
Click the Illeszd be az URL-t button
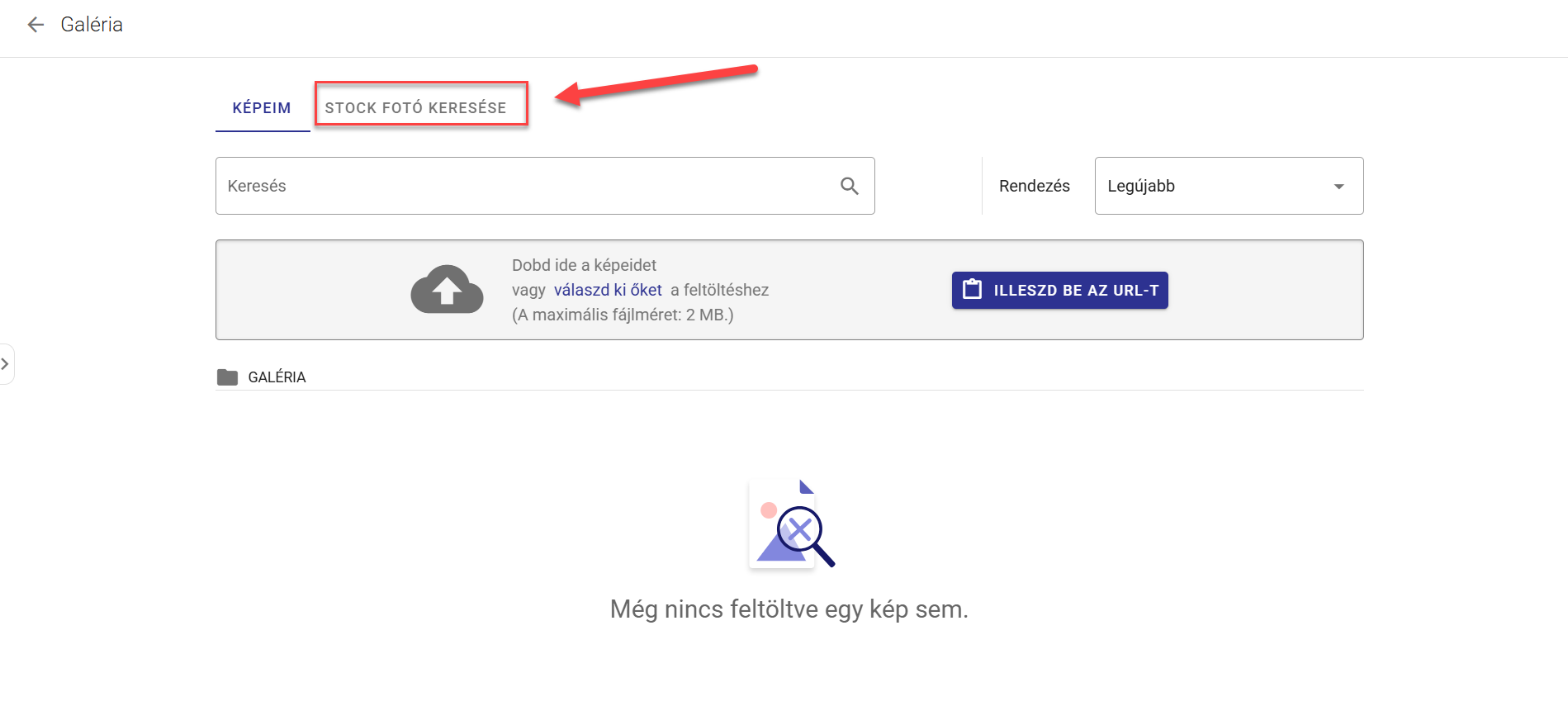[x=1059, y=290]
